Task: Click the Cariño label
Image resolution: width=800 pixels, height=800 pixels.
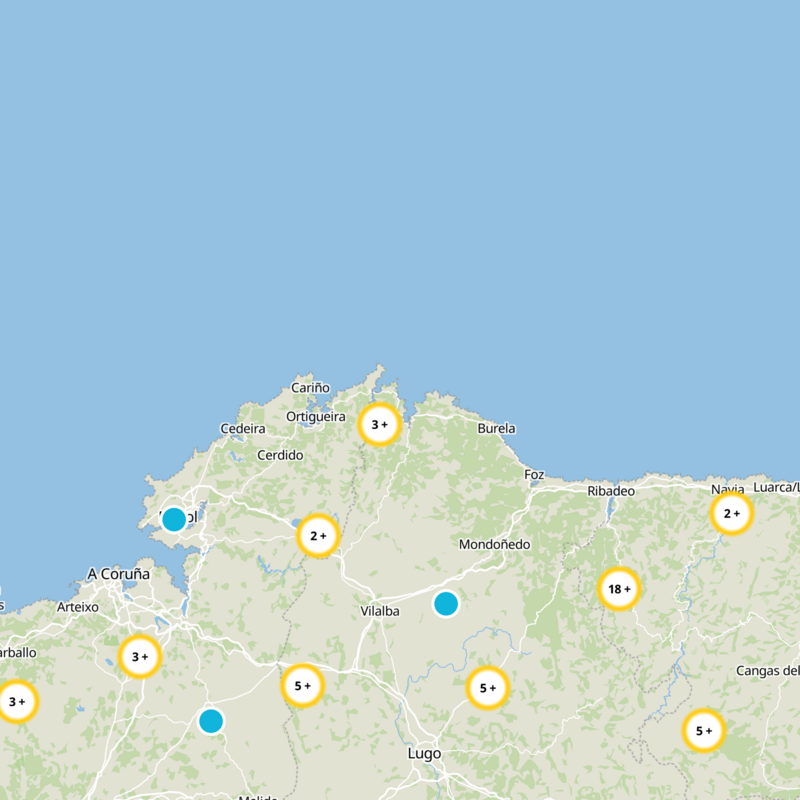Action: coord(310,388)
